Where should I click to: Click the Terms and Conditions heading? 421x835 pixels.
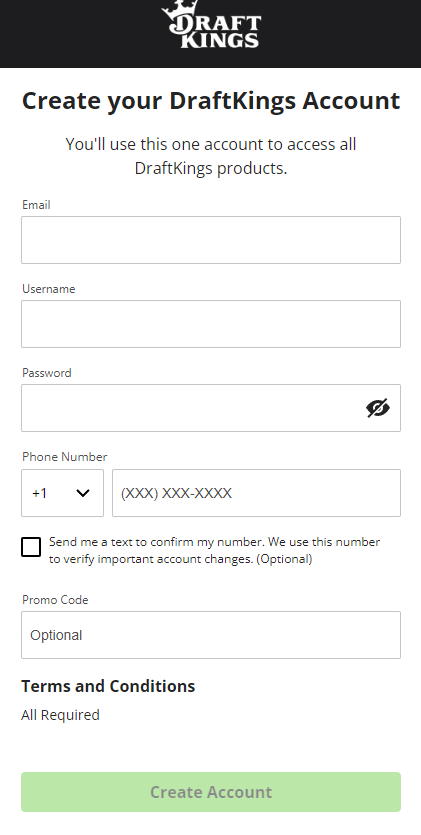[108, 686]
